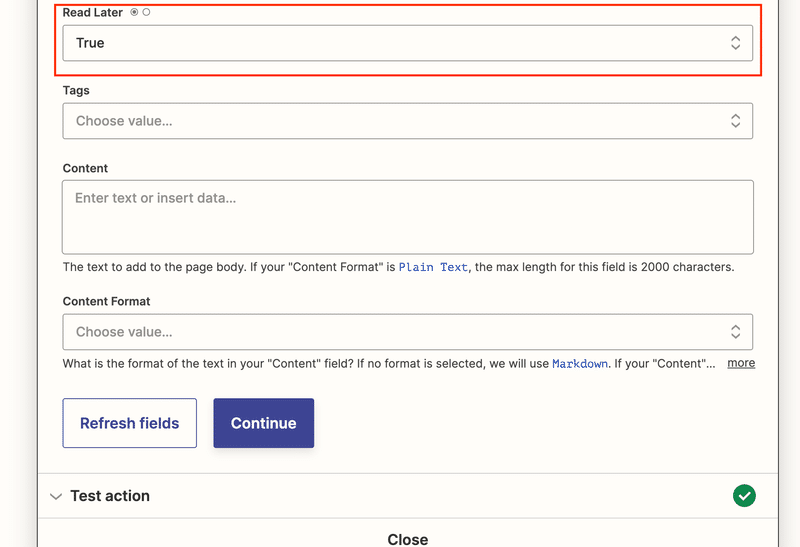Image resolution: width=800 pixels, height=547 pixels.
Task: Click the Content Format field label
Action: [x=107, y=302]
